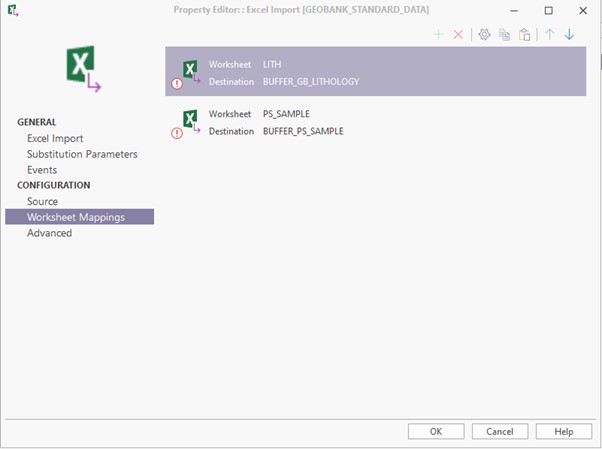Click the paste clipboard icon
The height and width of the screenshot is (449, 602).
524,34
